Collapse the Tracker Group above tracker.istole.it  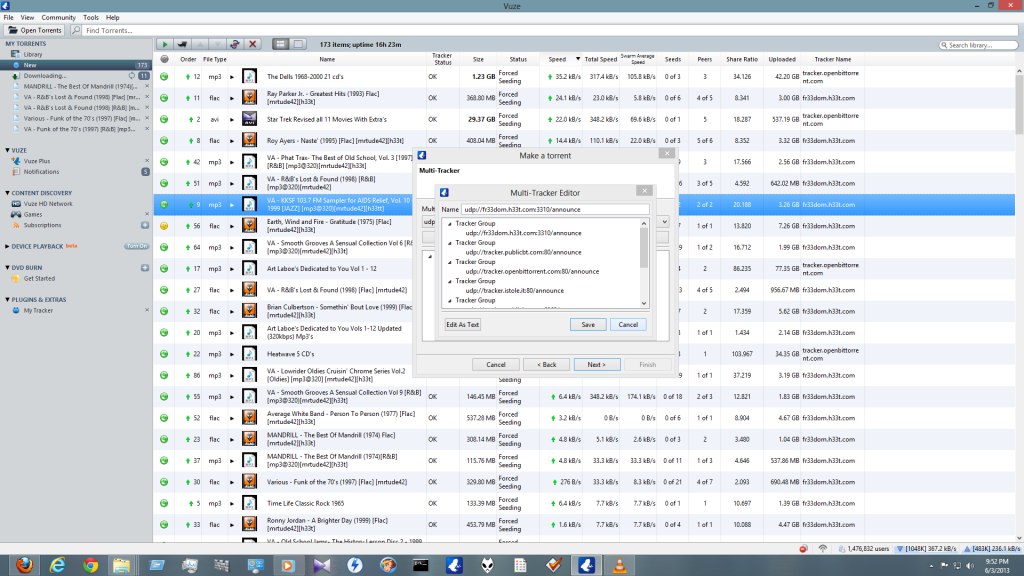click(x=449, y=281)
